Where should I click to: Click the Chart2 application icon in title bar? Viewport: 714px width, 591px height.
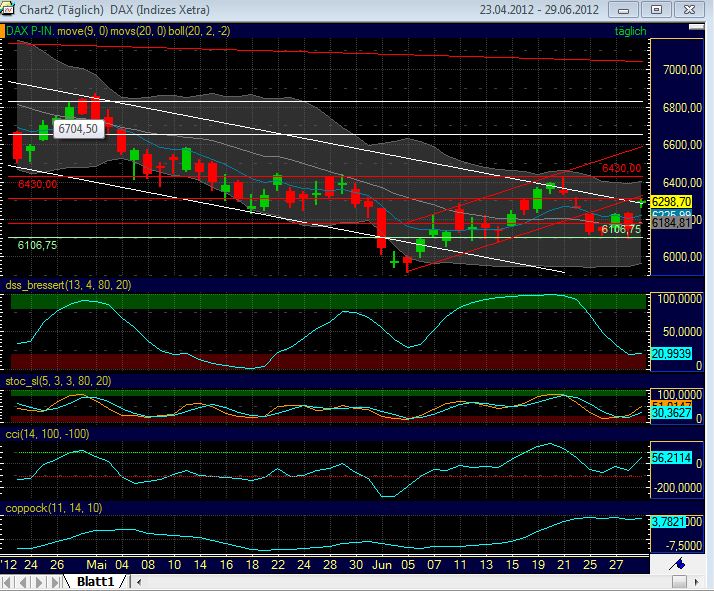coord(7,8)
